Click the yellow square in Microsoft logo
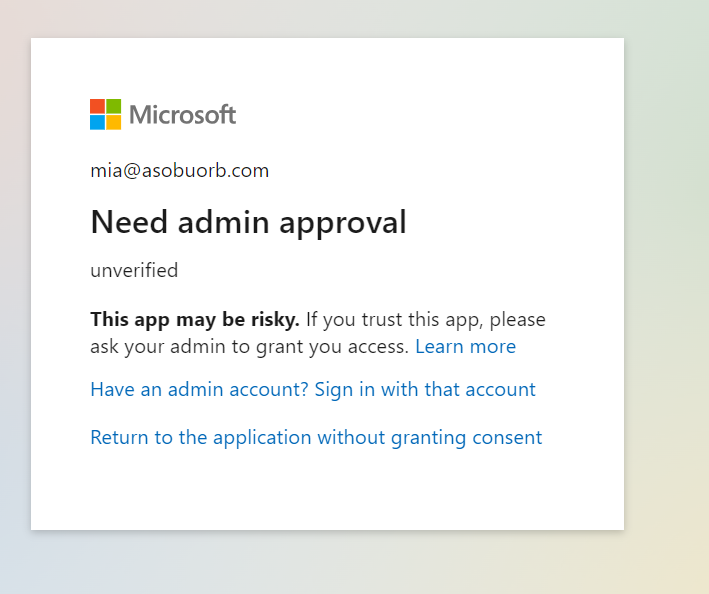The width and height of the screenshot is (709, 594). (113, 122)
